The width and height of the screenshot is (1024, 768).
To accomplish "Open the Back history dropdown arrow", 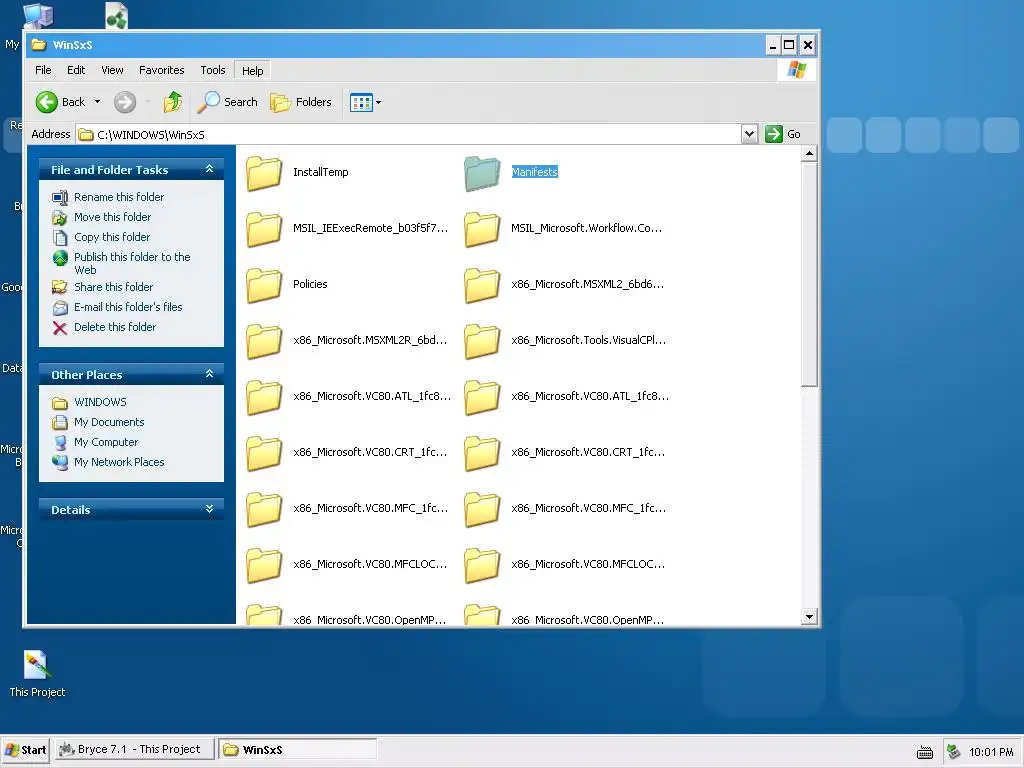I will pyautogui.click(x=97, y=102).
